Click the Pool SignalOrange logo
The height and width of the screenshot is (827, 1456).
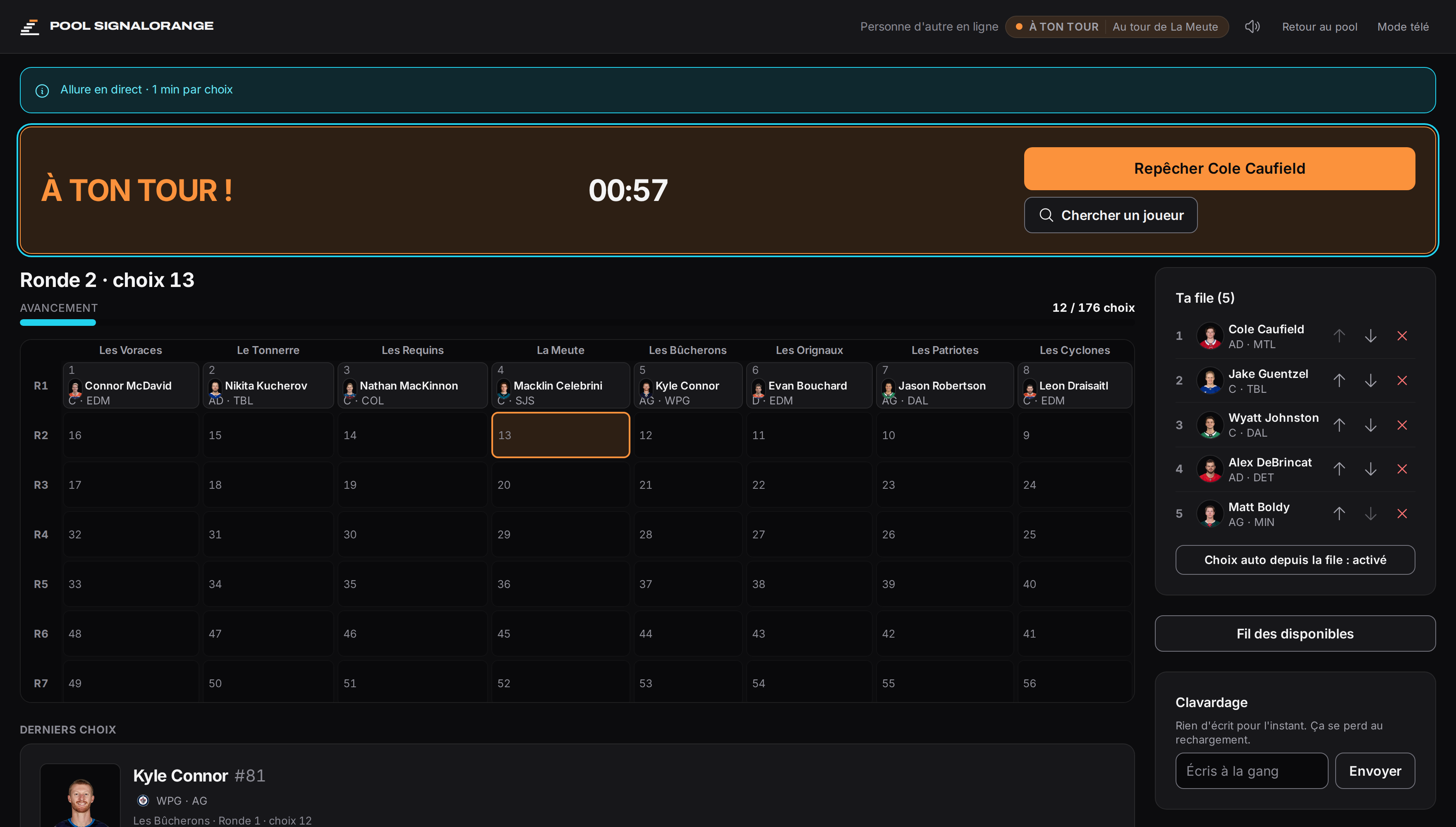point(117,26)
